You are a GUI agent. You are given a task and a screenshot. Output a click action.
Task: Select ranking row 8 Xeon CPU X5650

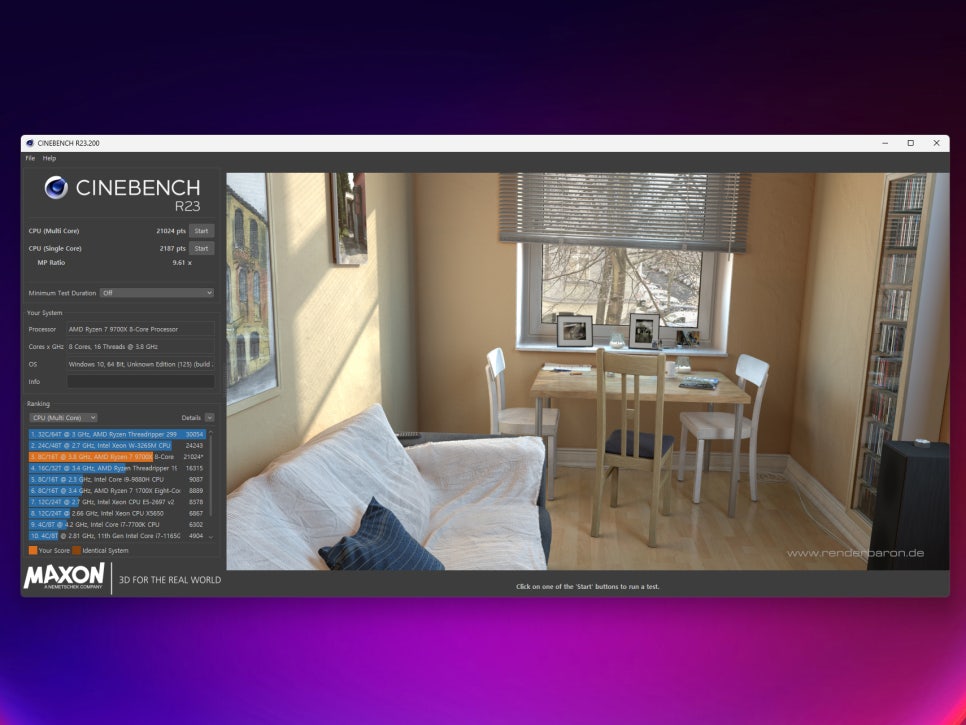116,513
